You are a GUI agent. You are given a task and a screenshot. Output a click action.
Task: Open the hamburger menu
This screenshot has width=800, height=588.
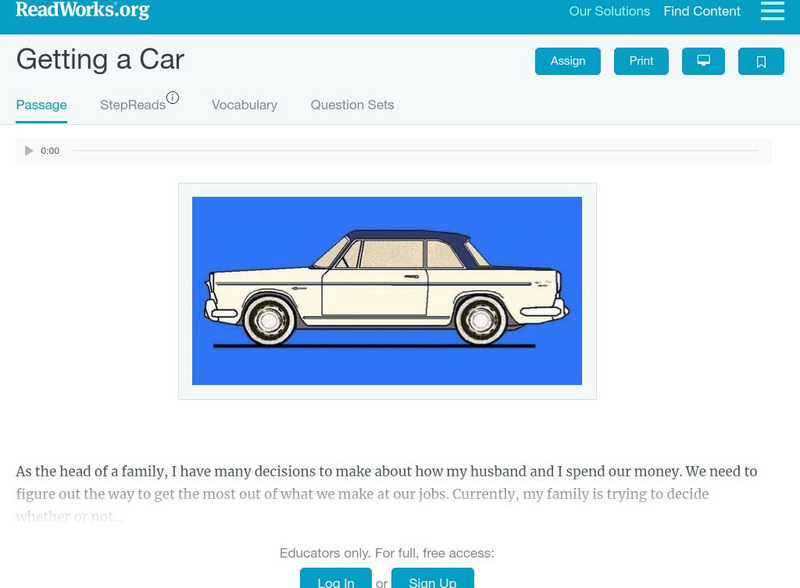pyautogui.click(x=772, y=11)
